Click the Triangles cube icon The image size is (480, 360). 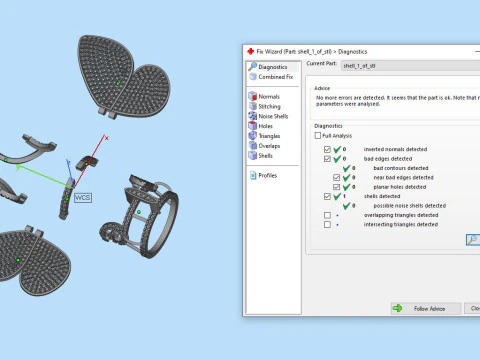(x=253, y=136)
